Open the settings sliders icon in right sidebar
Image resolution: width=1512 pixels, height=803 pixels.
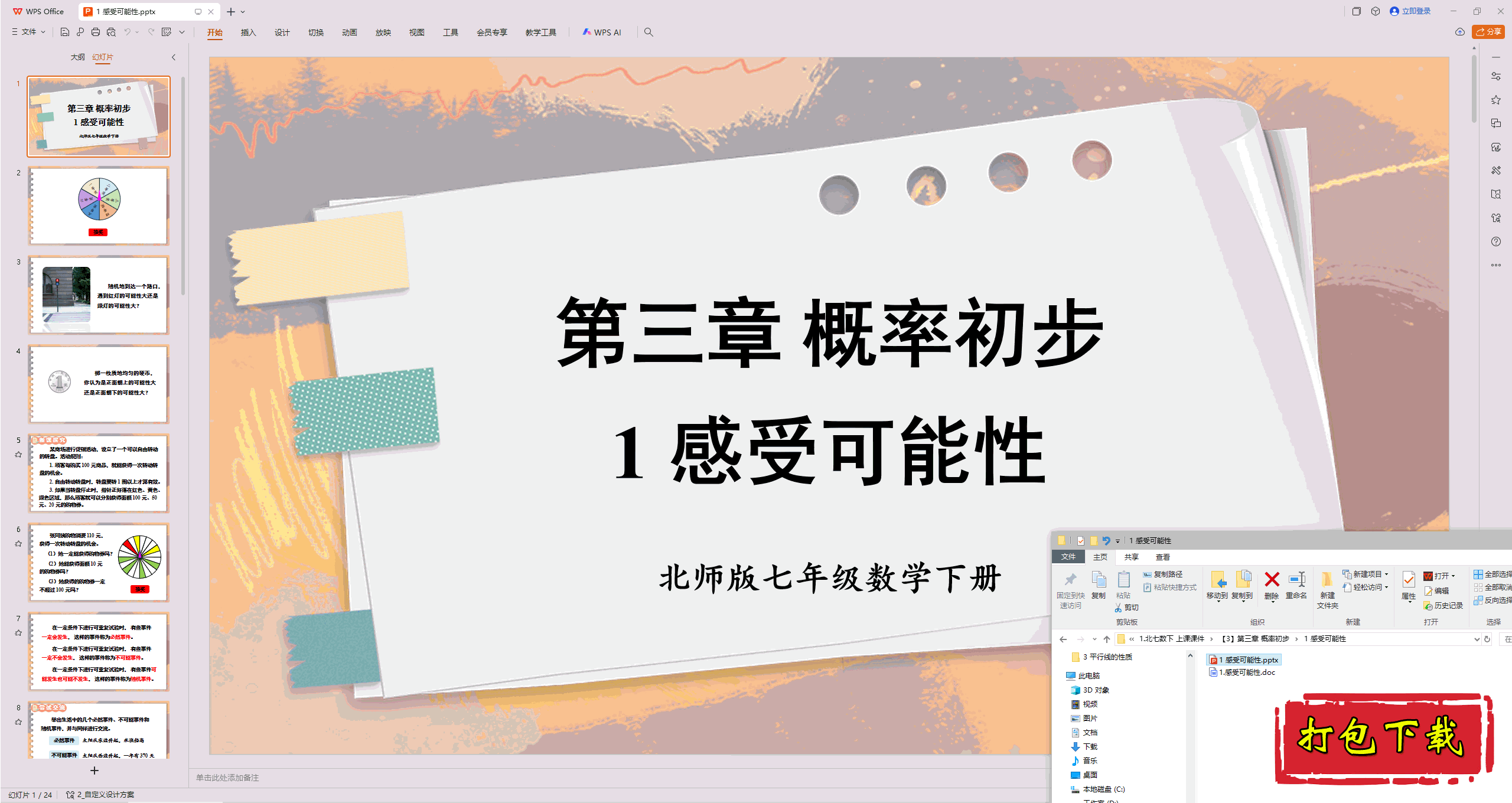1495,76
